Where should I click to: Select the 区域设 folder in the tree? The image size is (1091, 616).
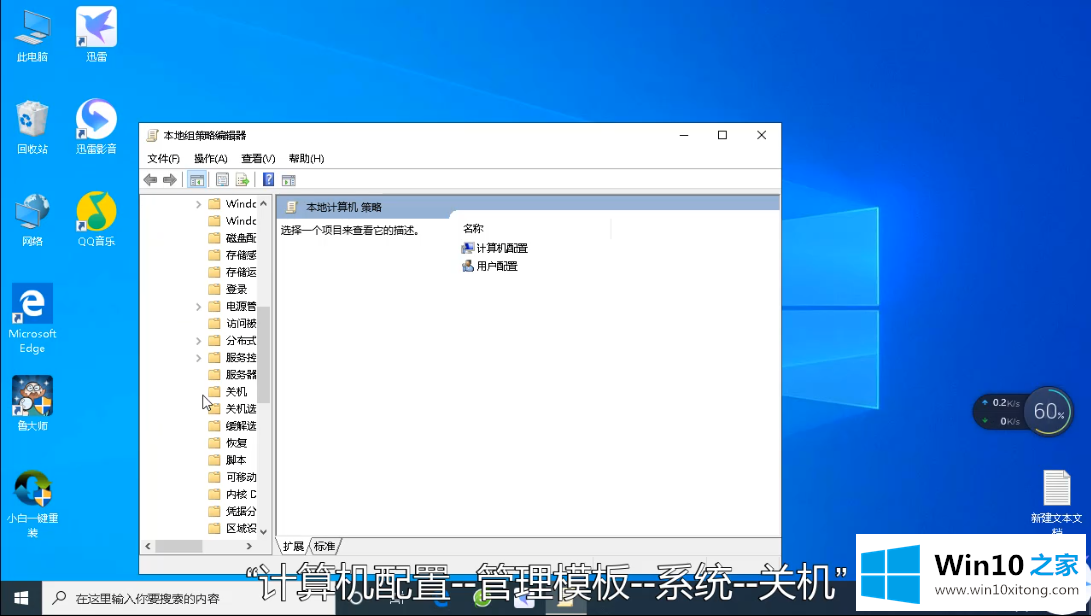232,528
